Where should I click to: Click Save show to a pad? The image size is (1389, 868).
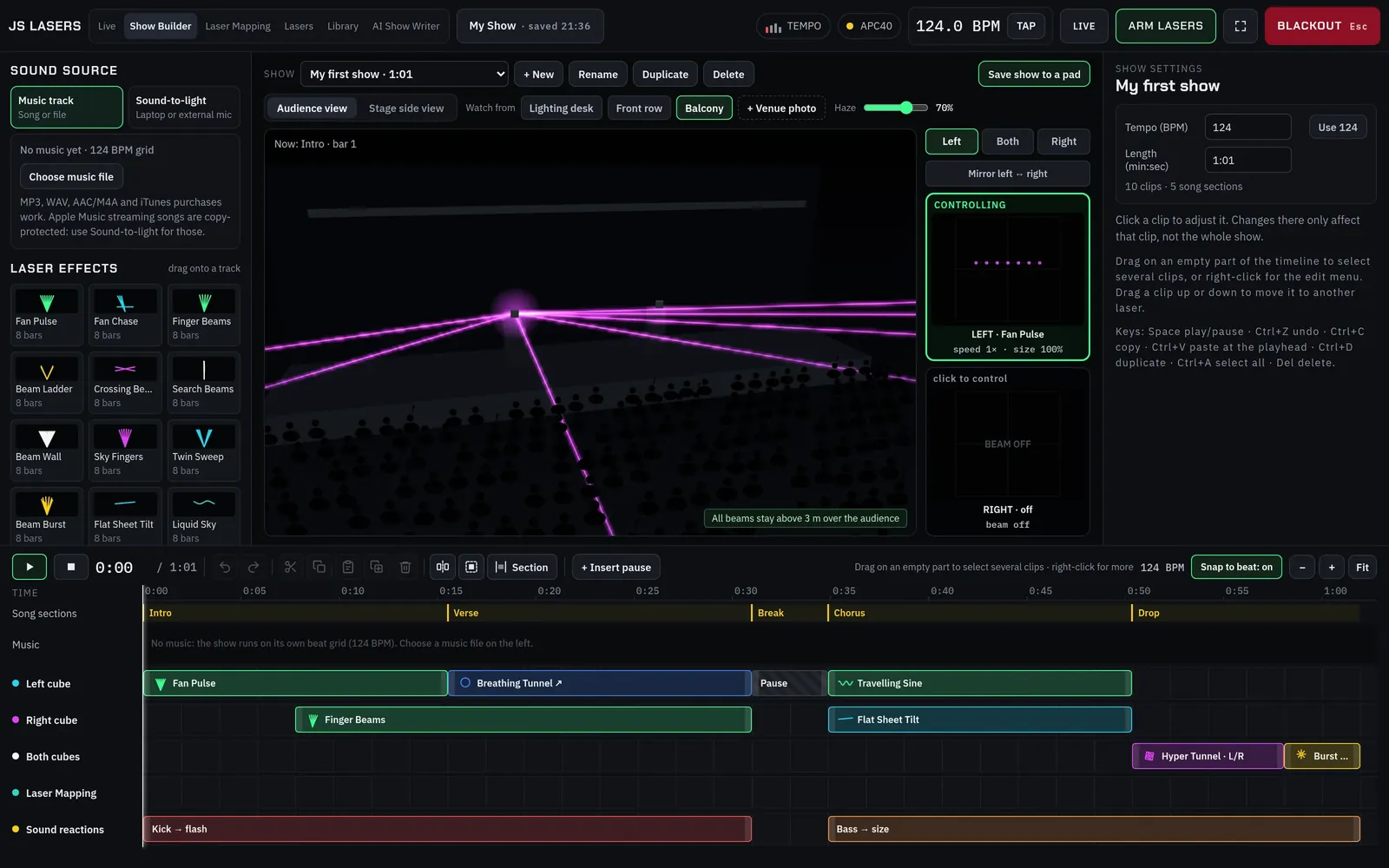tap(1034, 74)
